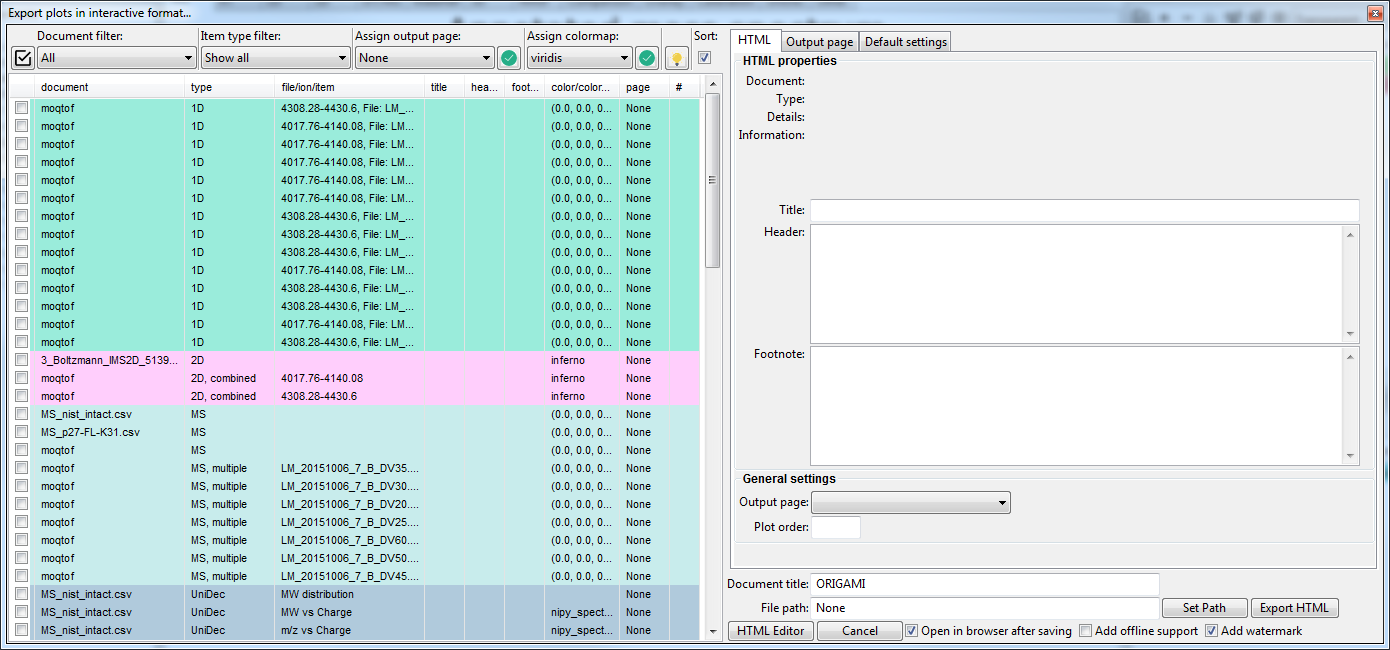Enable Add offline support option
The height and width of the screenshot is (650, 1390).
(1086, 631)
